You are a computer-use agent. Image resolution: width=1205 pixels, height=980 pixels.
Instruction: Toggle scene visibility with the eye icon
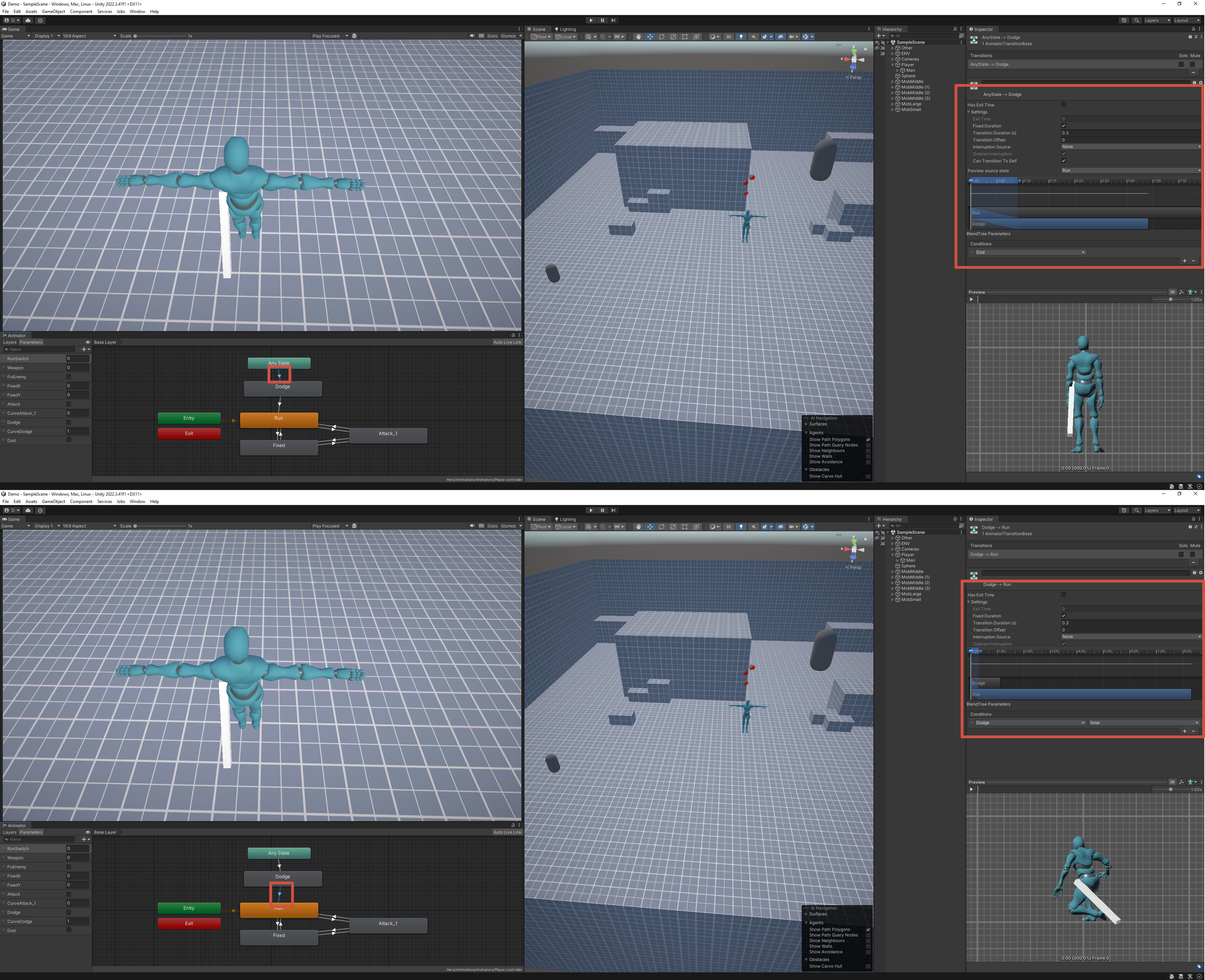coord(781,36)
